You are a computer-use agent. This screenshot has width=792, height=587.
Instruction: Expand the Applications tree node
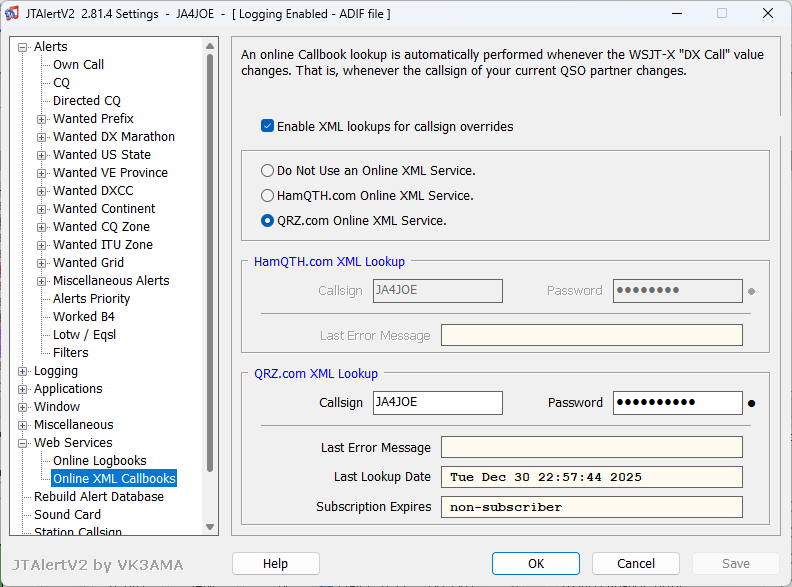[x=22, y=389]
